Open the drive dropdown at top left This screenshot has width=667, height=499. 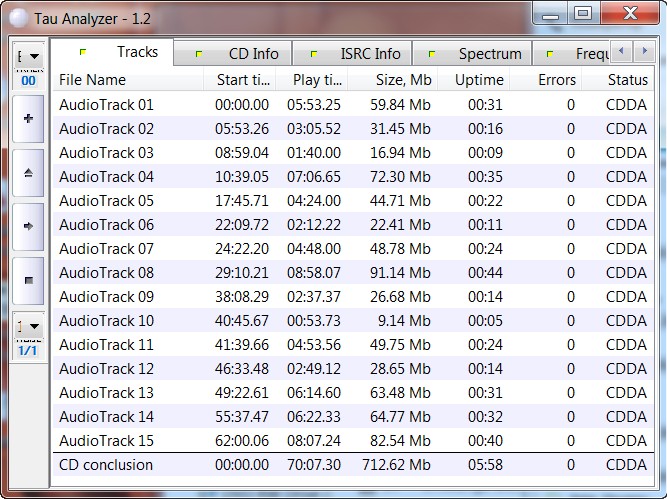[x=29, y=57]
